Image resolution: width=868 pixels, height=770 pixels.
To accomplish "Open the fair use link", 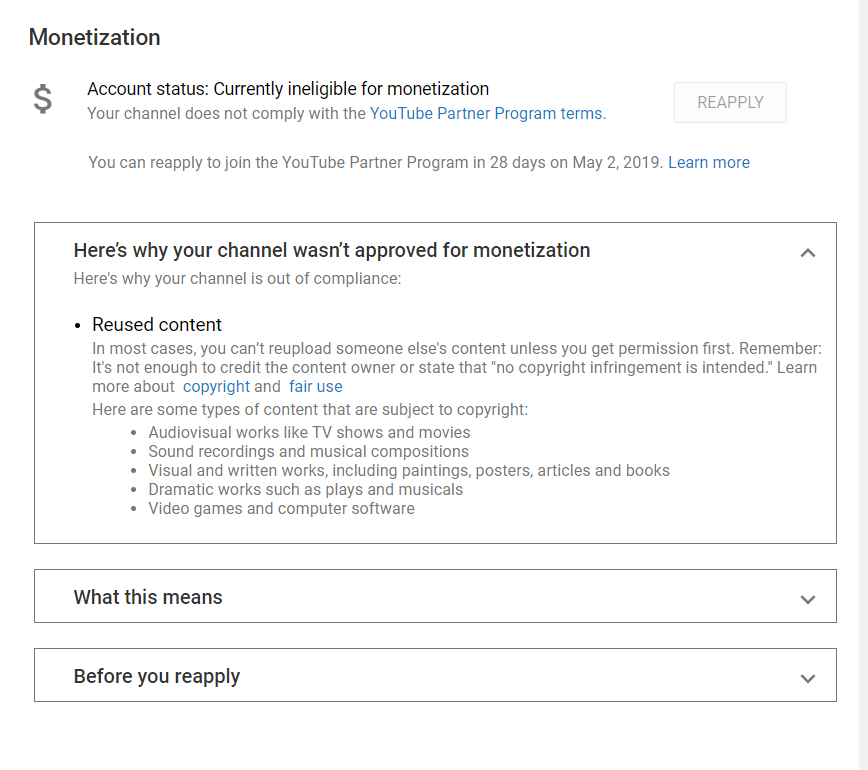I will click(316, 386).
